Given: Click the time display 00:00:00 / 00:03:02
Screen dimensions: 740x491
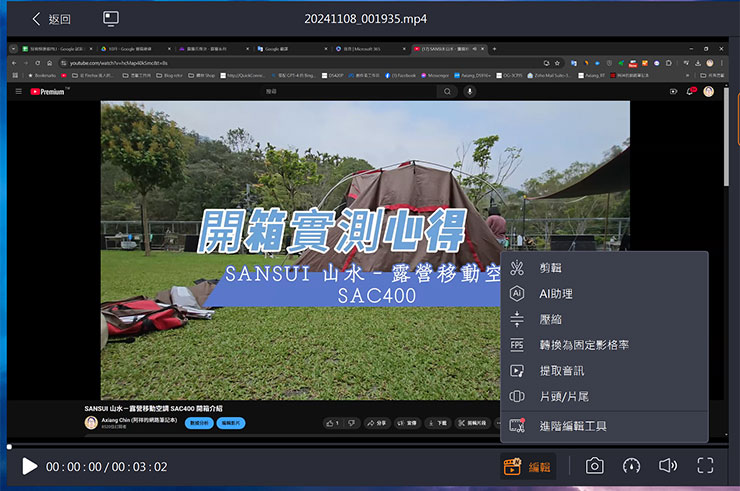Looking at the screenshot, I should [106, 467].
